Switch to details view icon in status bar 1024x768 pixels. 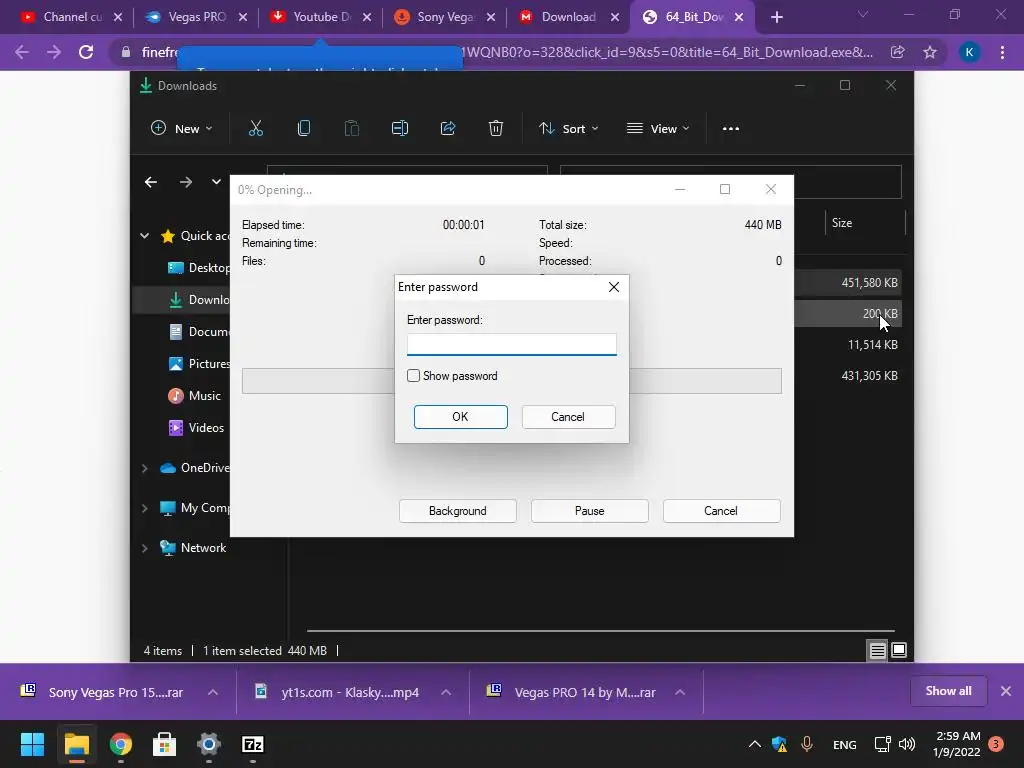click(x=877, y=650)
